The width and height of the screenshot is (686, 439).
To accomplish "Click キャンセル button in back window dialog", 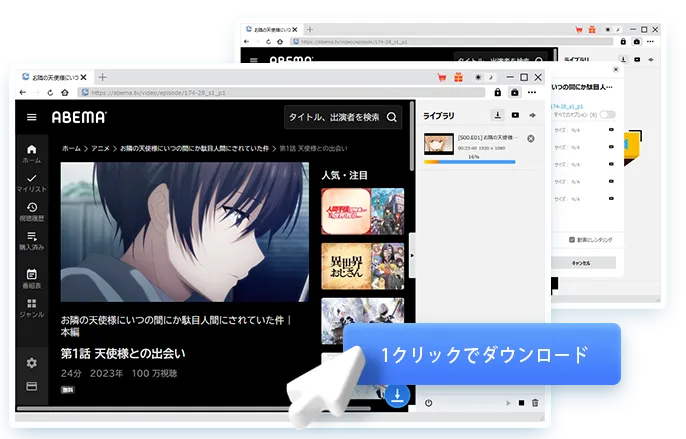I will click(x=583, y=263).
